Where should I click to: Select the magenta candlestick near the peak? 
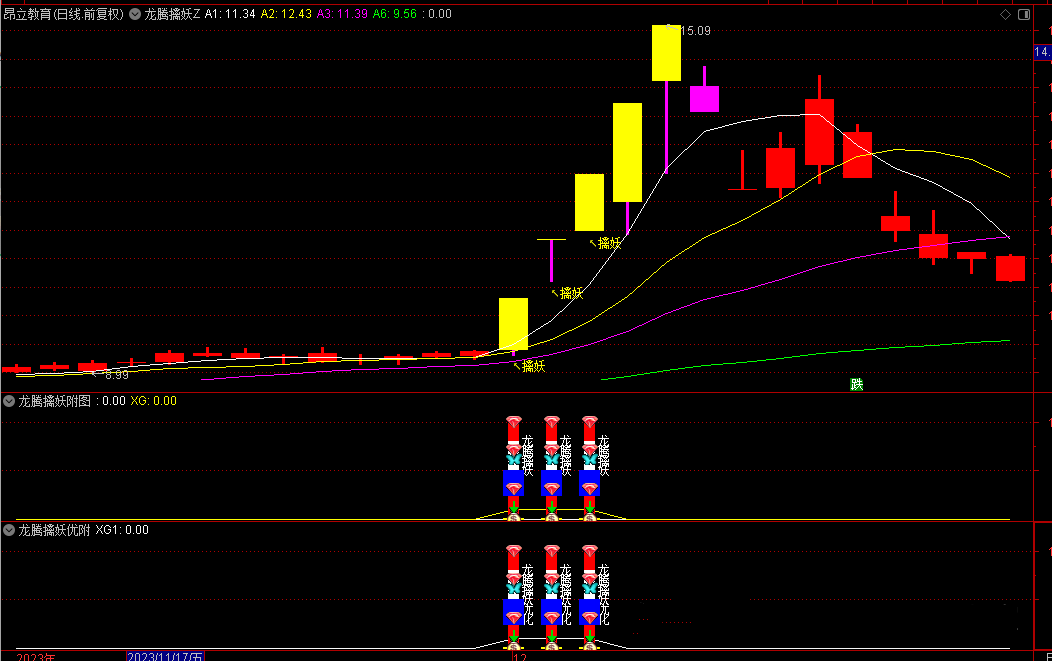point(704,98)
